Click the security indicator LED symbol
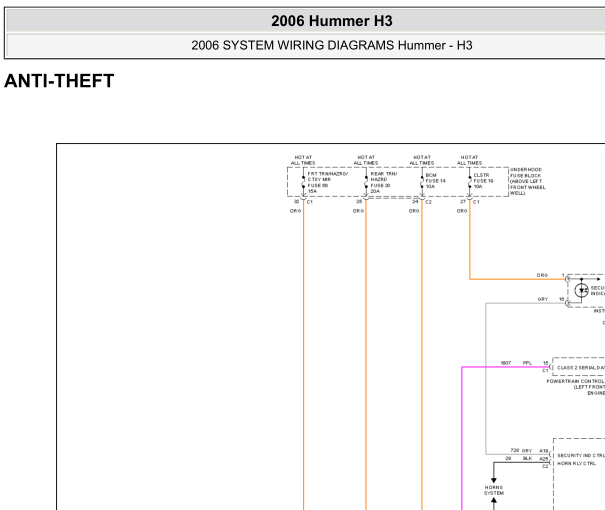605x510 pixels. pos(581,290)
